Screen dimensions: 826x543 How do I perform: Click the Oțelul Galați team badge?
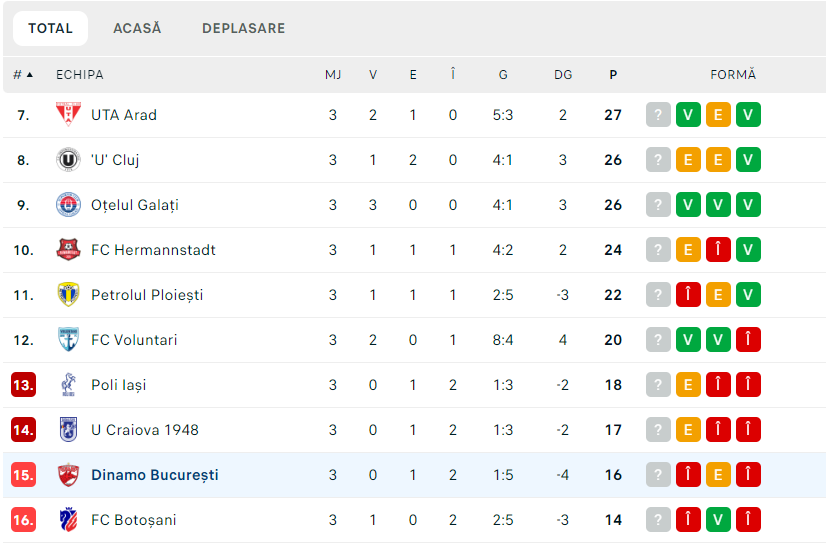[x=67, y=205]
